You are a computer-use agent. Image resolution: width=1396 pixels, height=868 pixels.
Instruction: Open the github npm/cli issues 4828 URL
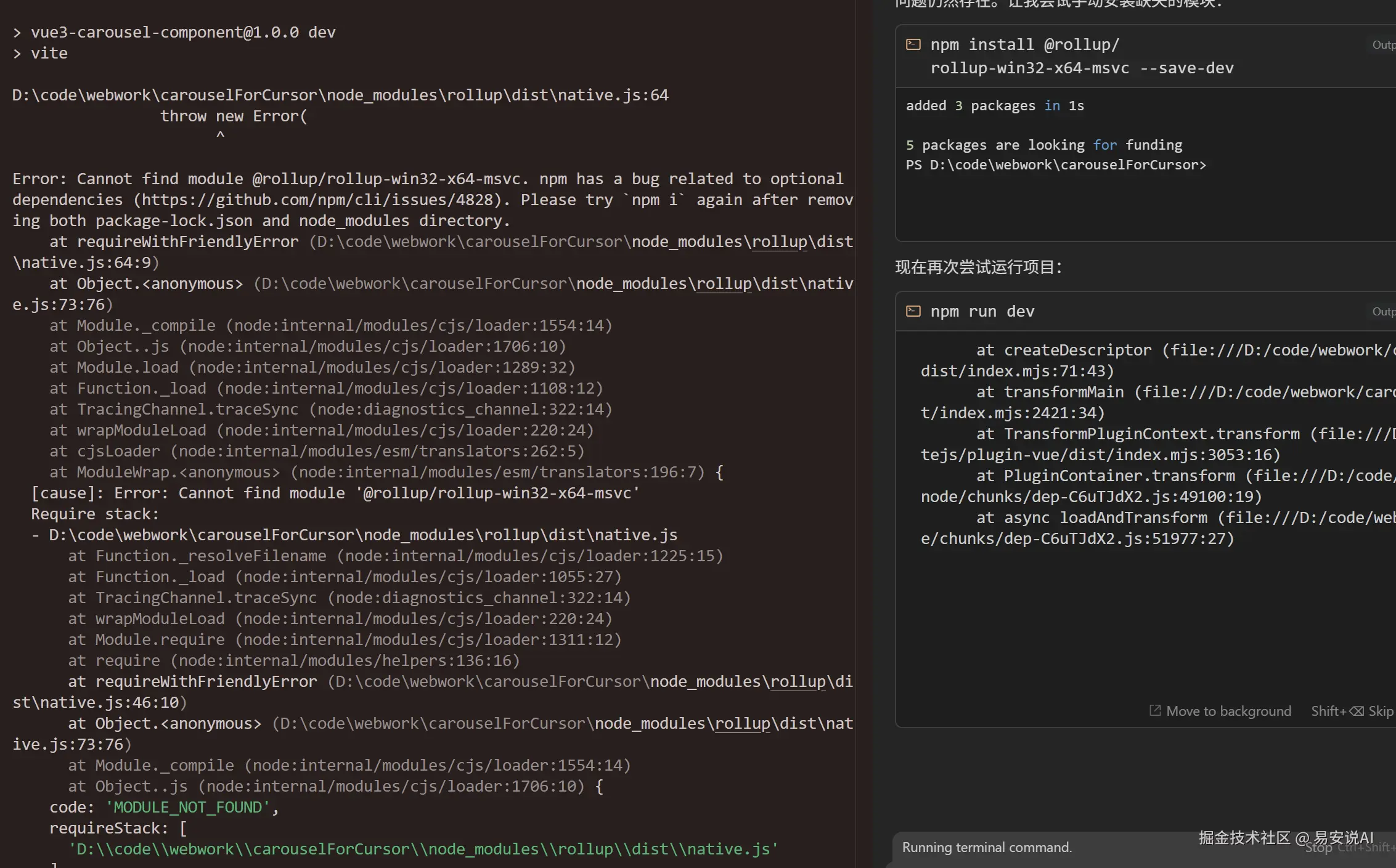[317, 200]
